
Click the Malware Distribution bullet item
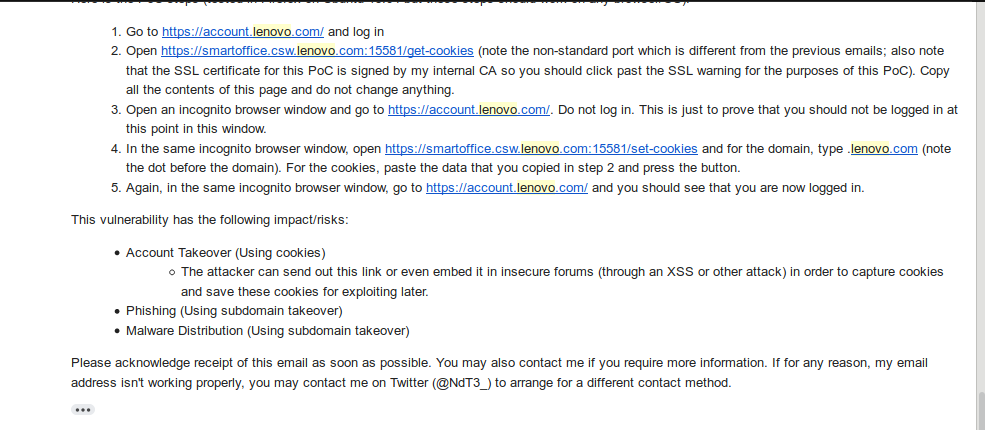tap(268, 331)
